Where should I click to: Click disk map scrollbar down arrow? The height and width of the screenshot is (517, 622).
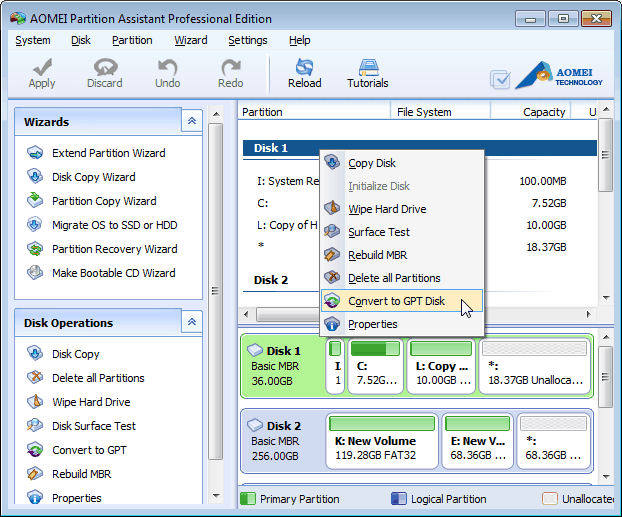pos(606,476)
